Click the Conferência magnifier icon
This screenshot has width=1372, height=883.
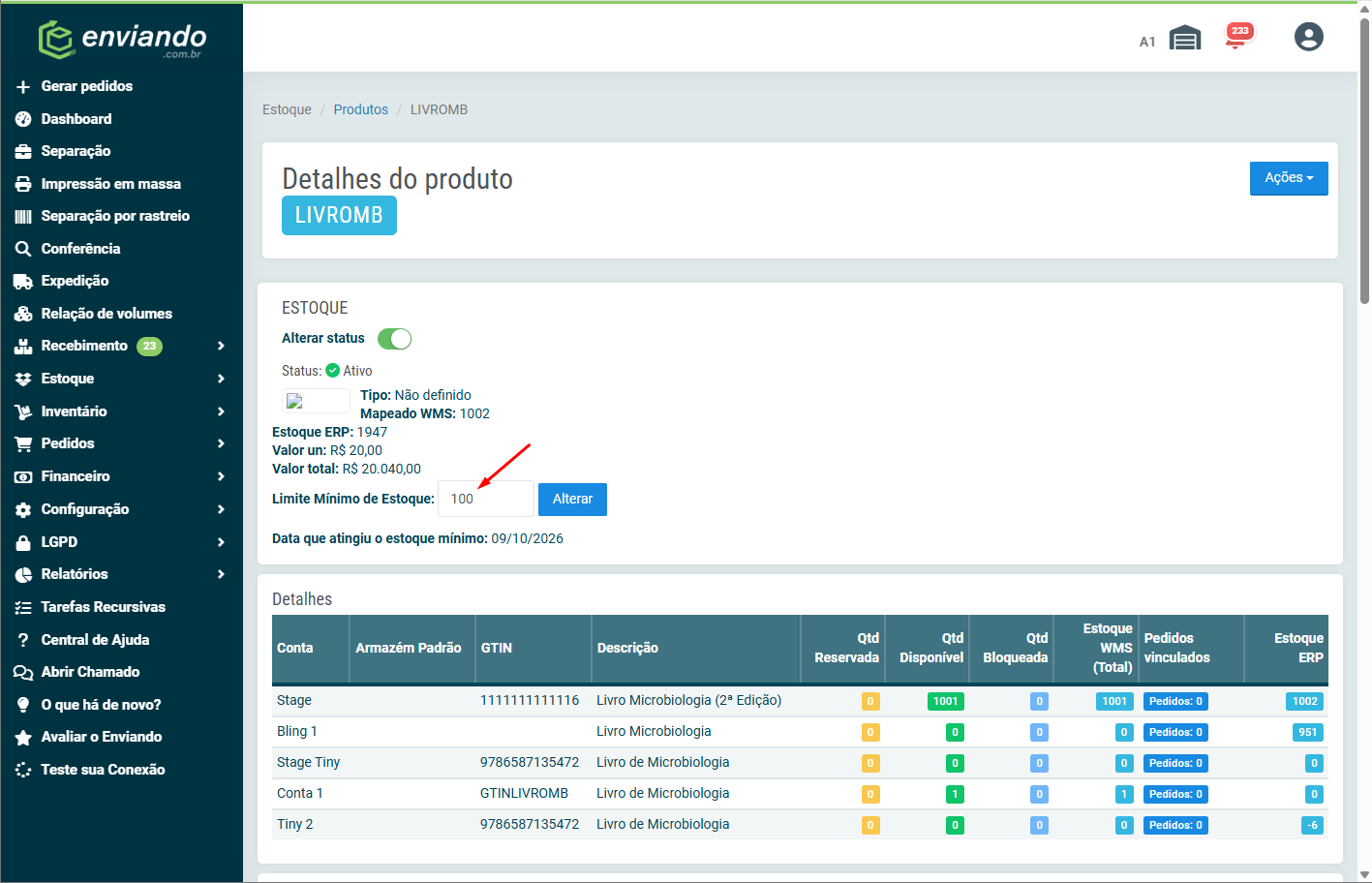pos(23,249)
